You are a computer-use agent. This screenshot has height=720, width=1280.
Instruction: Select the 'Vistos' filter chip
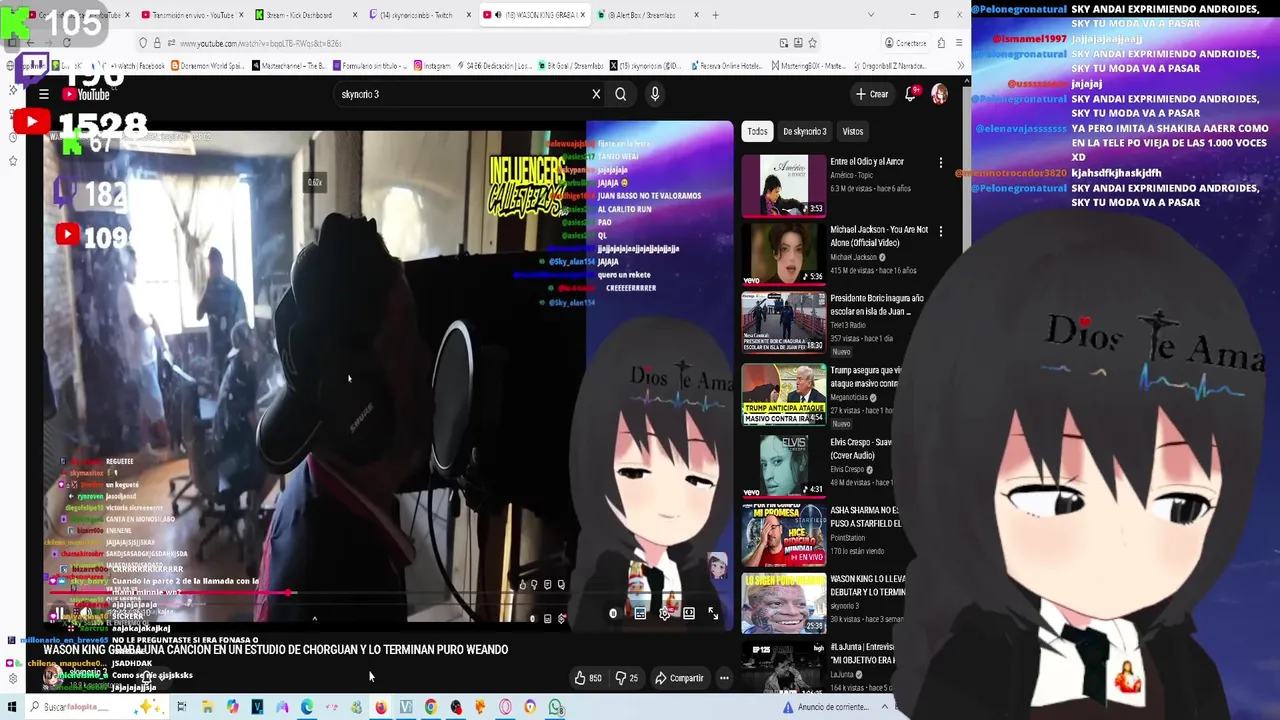[x=852, y=131]
